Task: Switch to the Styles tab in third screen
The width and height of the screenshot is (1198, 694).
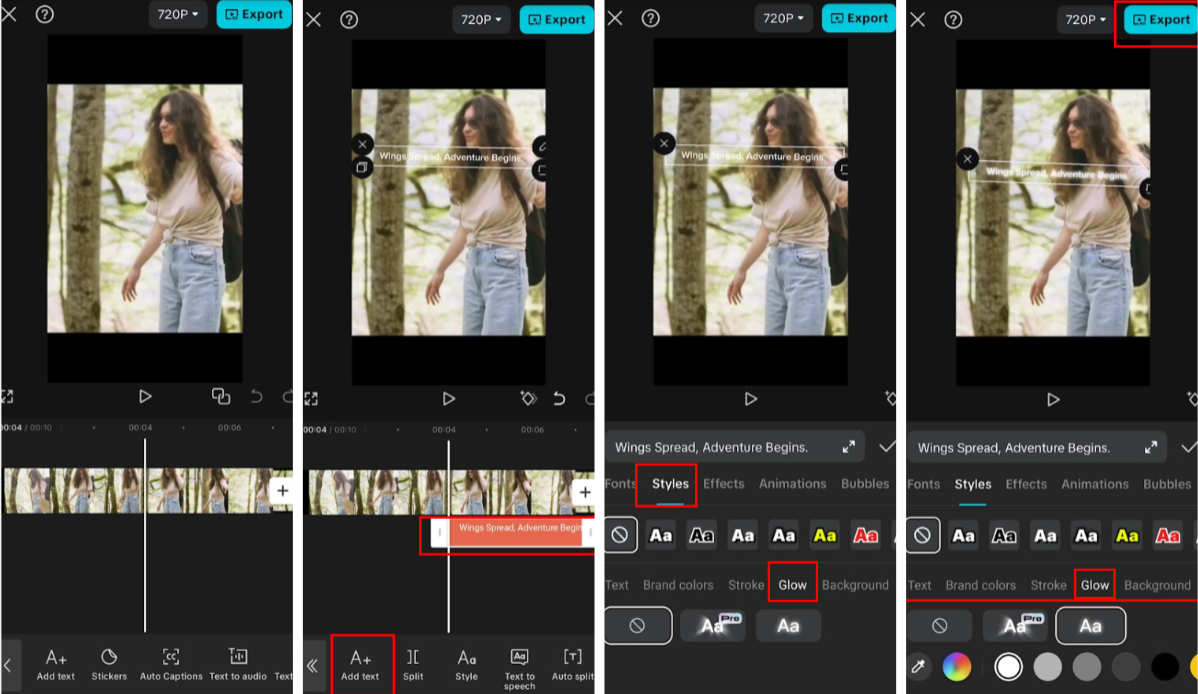Action: [670, 484]
